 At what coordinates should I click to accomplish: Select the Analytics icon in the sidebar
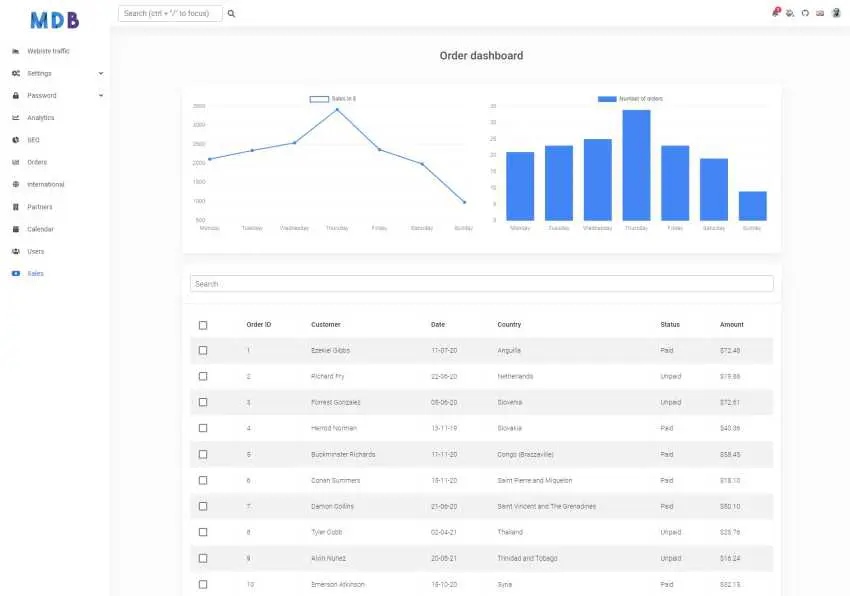pyautogui.click(x=14, y=117)
